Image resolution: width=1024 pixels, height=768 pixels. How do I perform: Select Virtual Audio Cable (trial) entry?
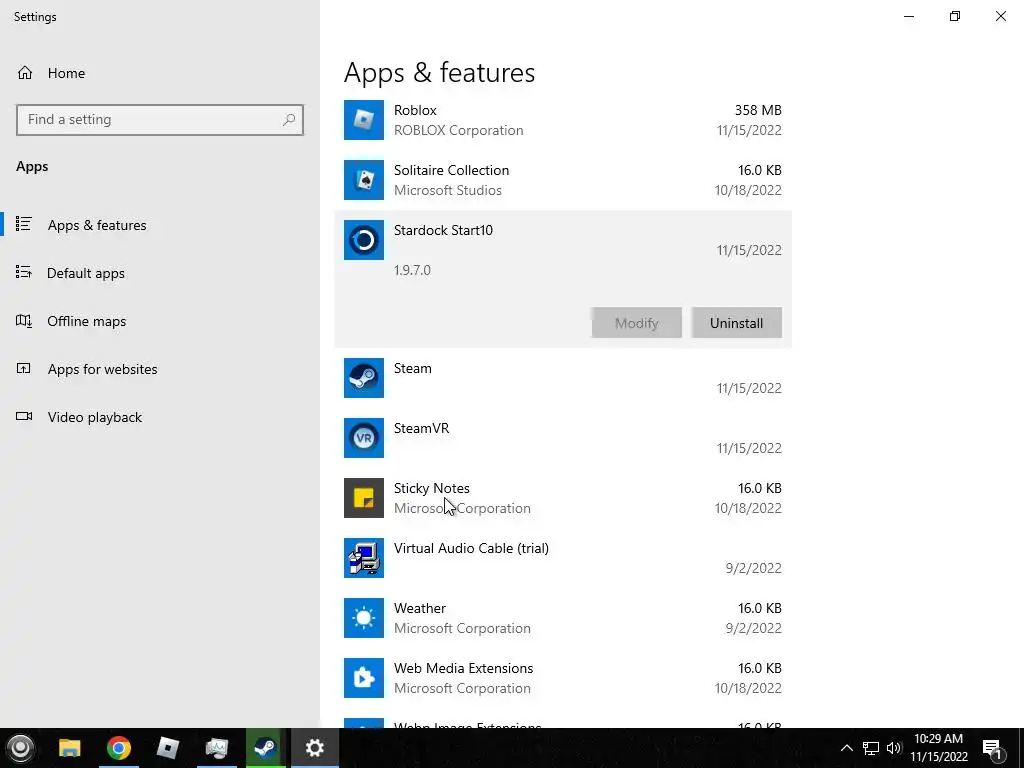pos(471,549)
